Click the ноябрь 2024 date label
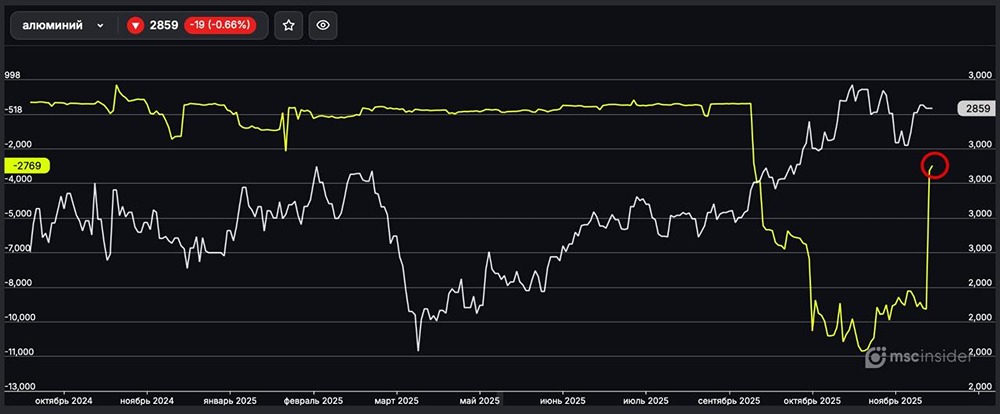 tap(147, 401)
